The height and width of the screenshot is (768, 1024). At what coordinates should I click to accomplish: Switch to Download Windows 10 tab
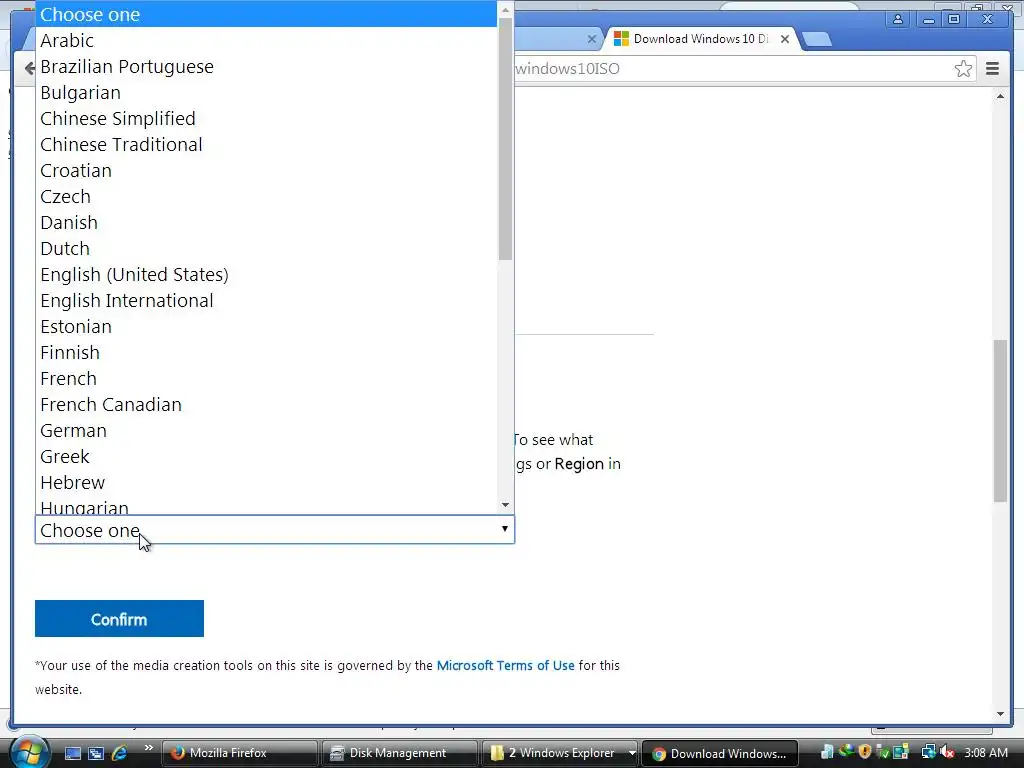pyautogui.click(x=701, y=39)
